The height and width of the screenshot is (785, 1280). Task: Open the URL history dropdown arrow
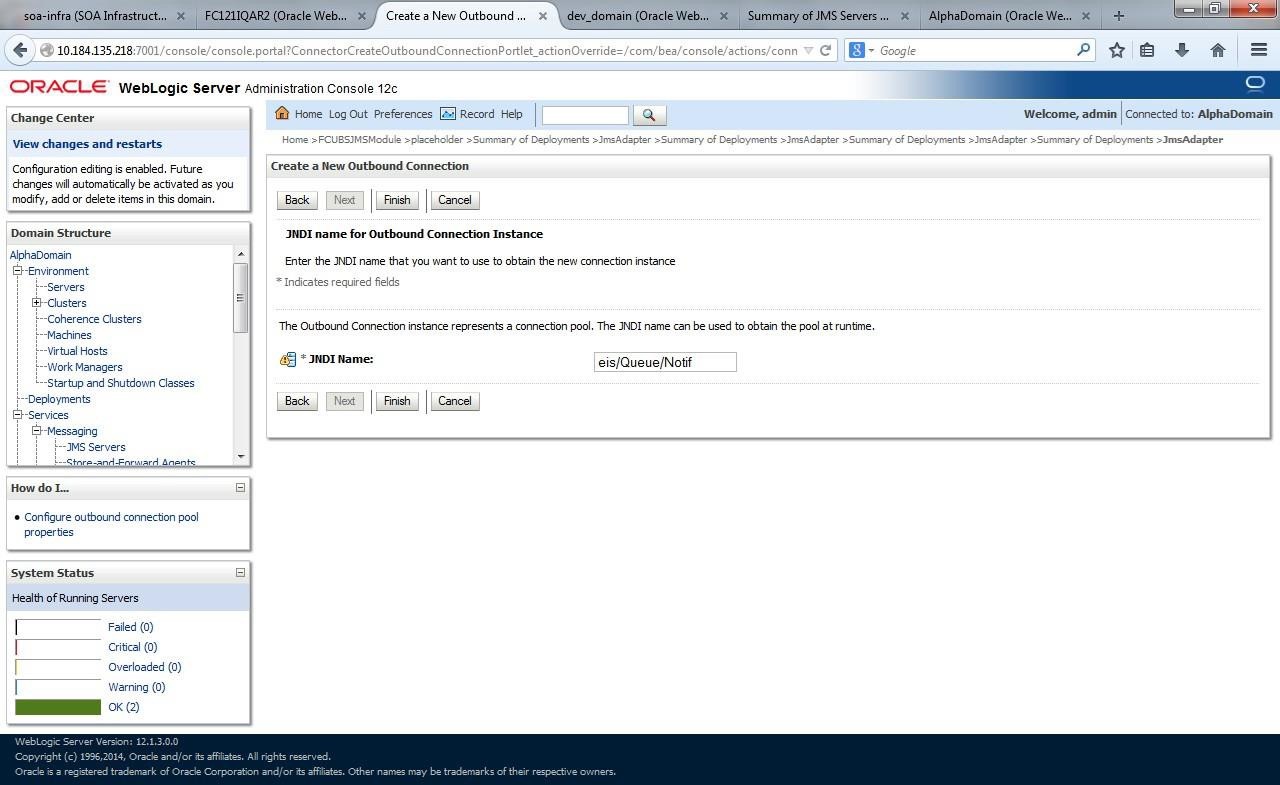click(x=808, y=51)
